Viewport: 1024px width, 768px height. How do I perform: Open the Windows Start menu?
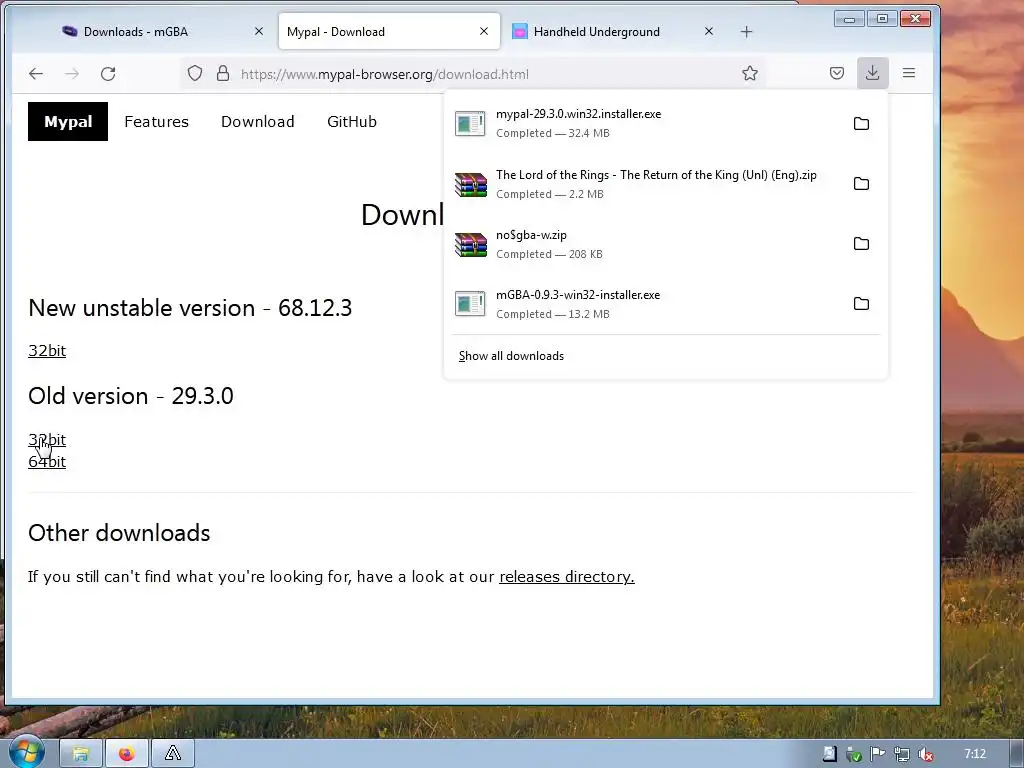(x=25, y=752)
